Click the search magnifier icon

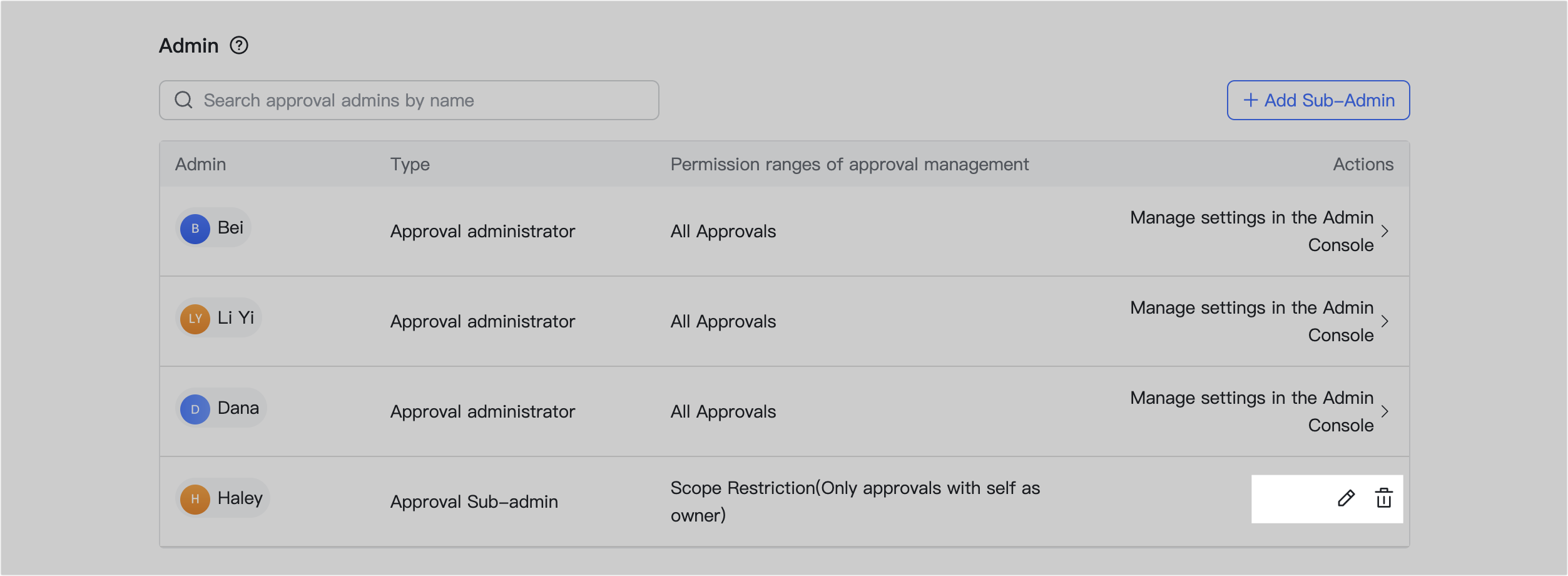(x=185, y=100)
